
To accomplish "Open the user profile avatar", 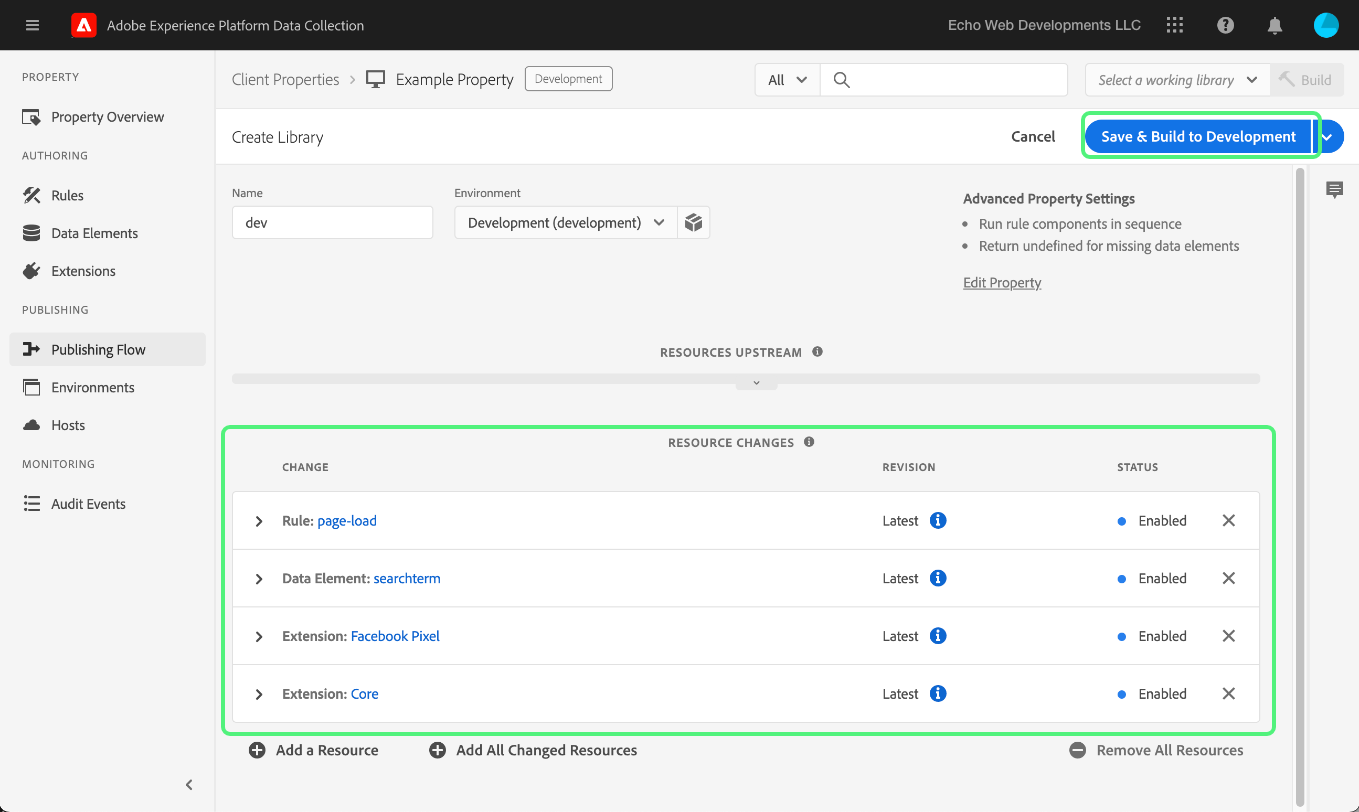I will pos(1326,25).
